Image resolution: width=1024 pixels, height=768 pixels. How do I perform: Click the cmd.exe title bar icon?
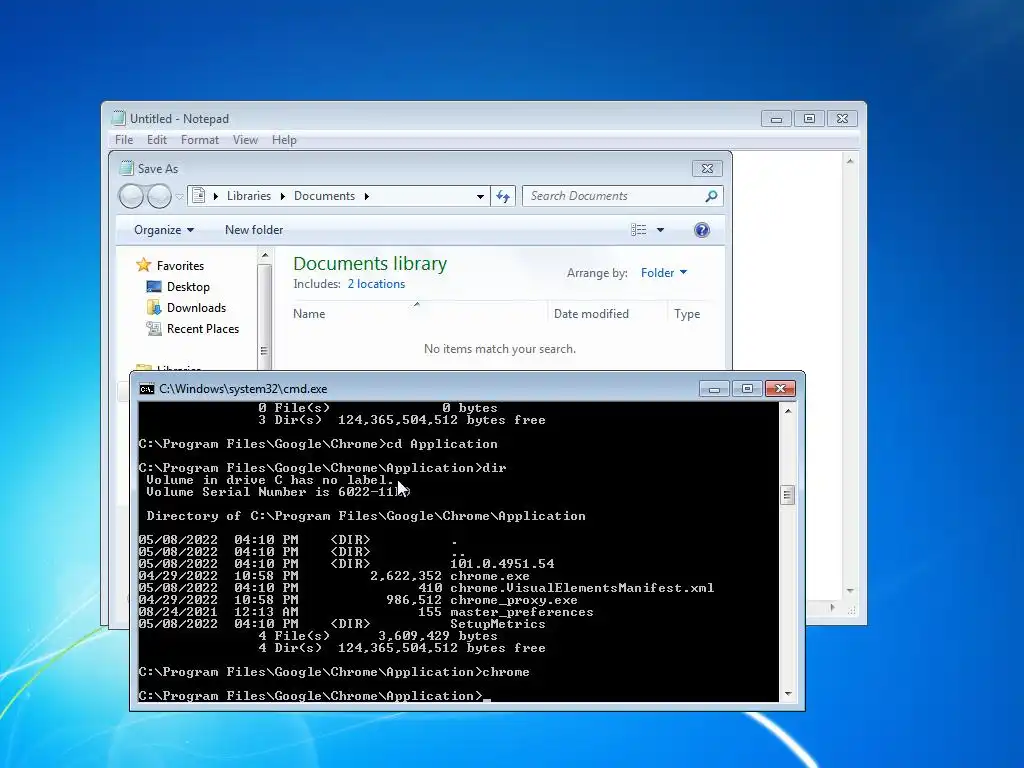pos(147,389)
